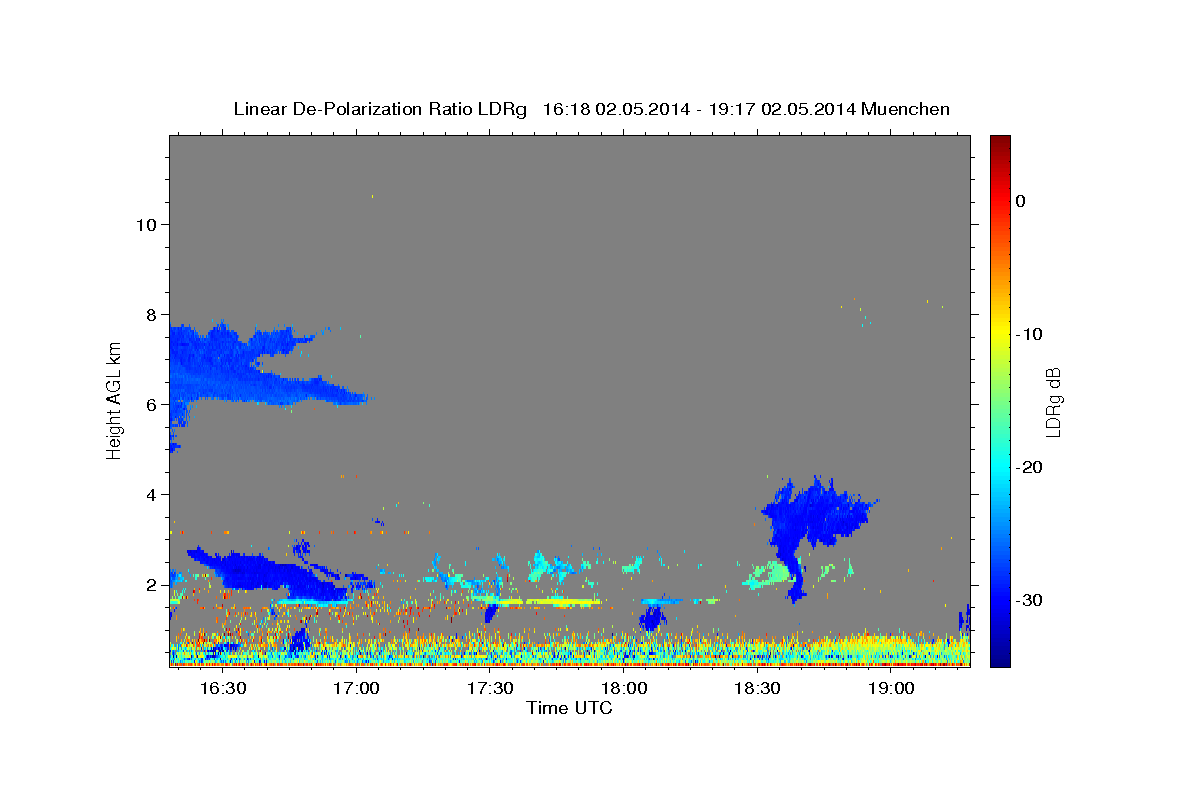The height and width of the screenshot is (800, 1200).
Task: Click the colorbar value 0
Action: point(1021,201)
